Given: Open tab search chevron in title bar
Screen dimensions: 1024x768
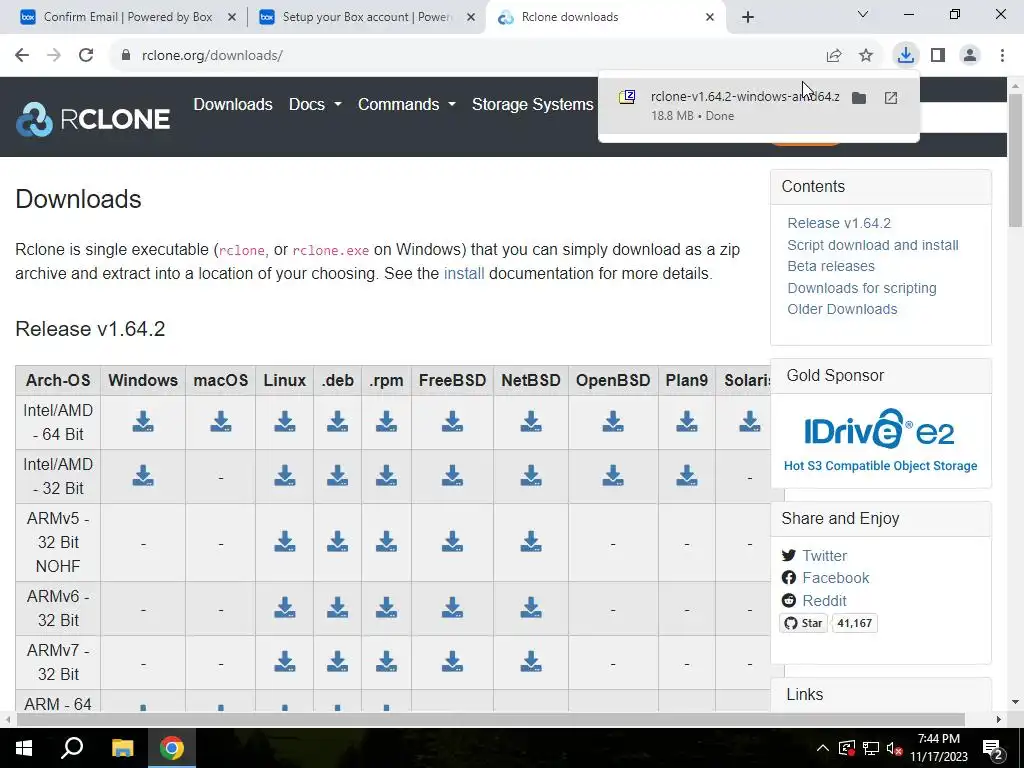Looking at the screenshot, I should pos(863,14).
